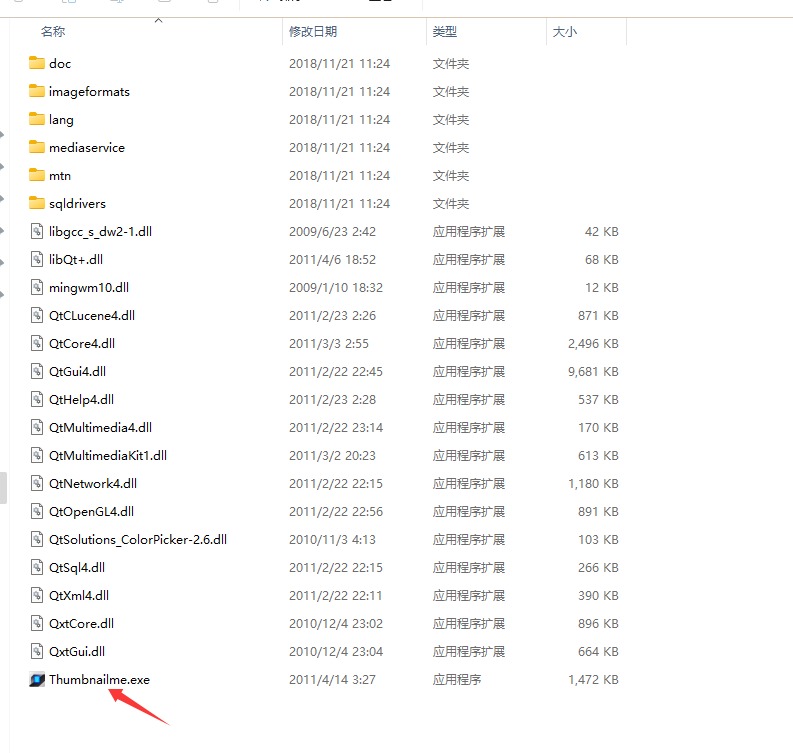Select the mediaservice folder icon
The height and width of the screenshot is (753, 793).
(x=36, y=147)
